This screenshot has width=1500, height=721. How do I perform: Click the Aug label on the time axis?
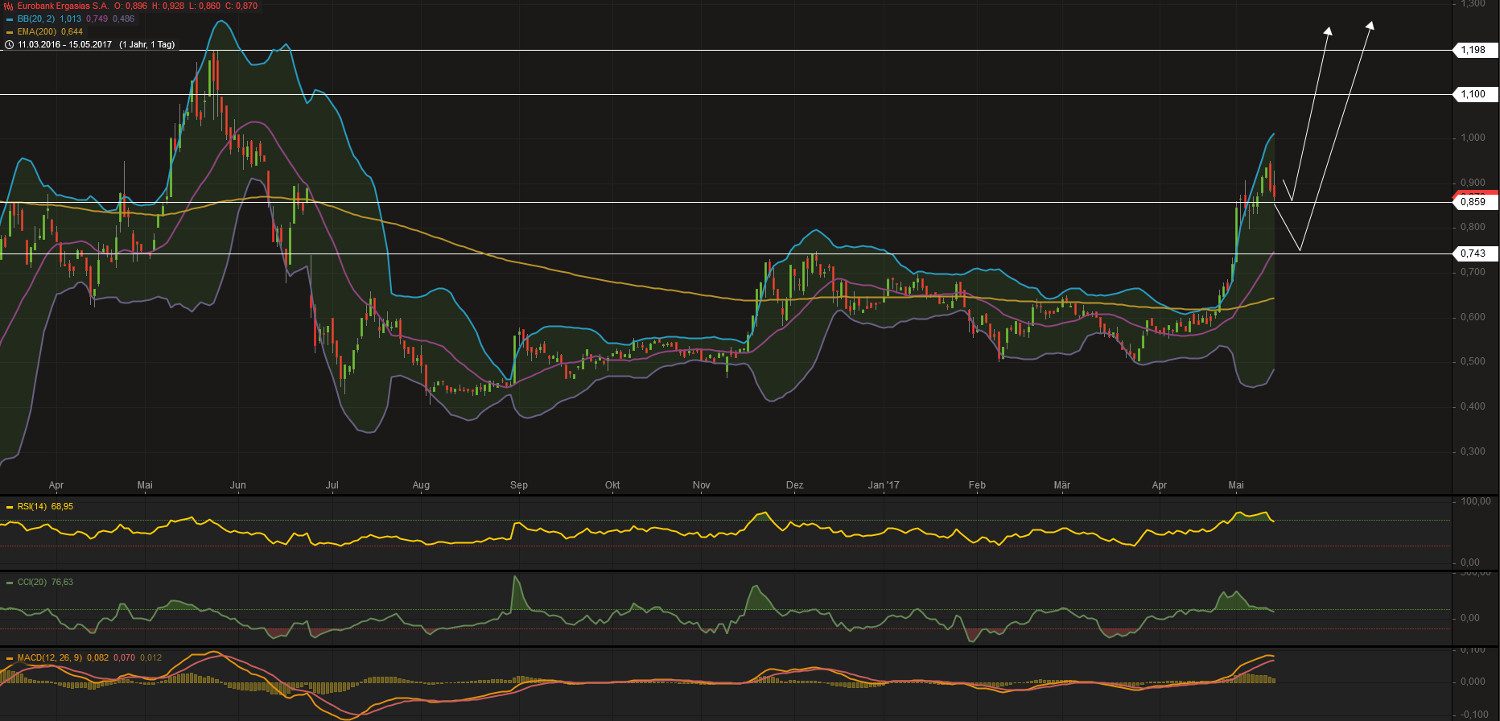pos(421,486)
